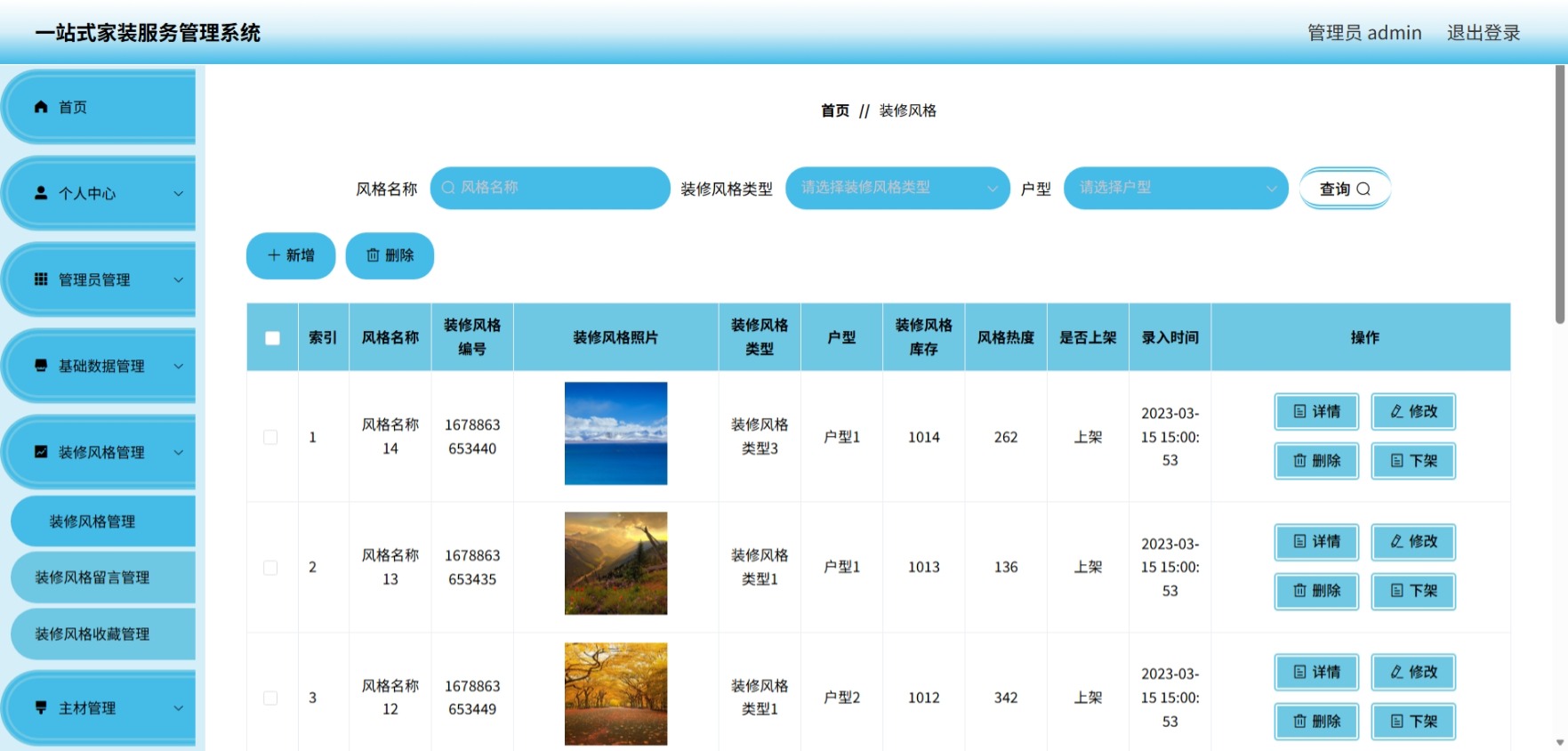Click 修改 pencil icon for 风格名称14 row
This screenshot has width=1568, height=751.
pos(1396,411)
